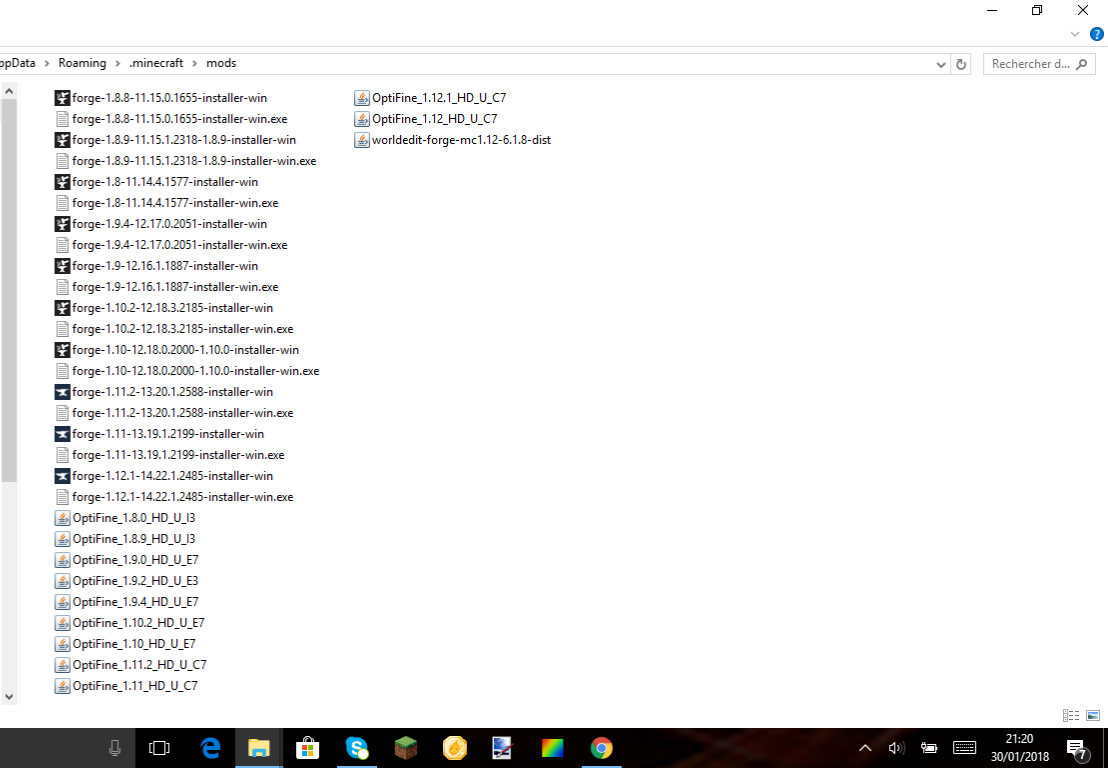Click the OptiFine_1.9.0_HD_U_E7 Java icon
Viewport: 1108px width, 768px height.
coord(62,560)
